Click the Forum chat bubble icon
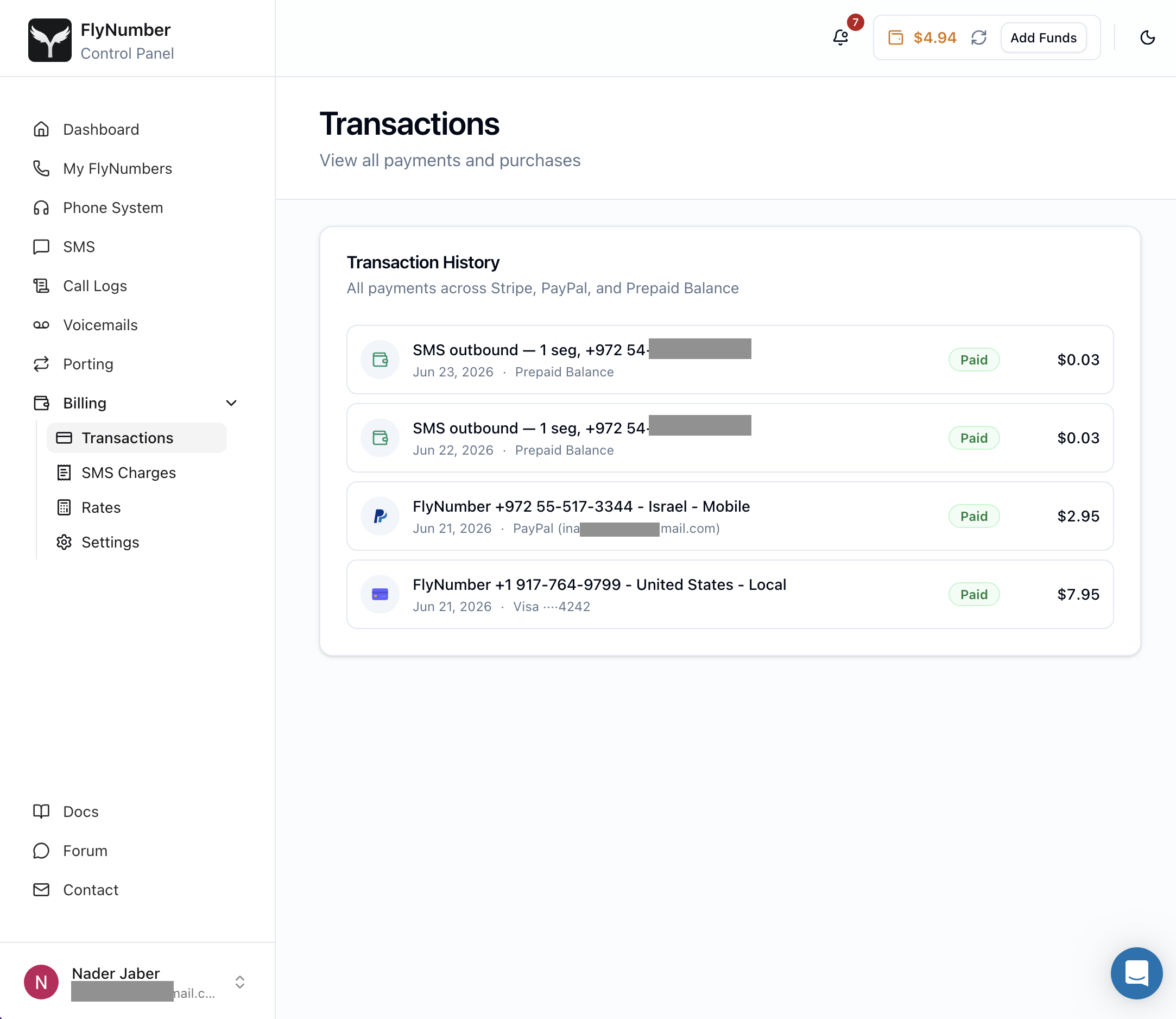This screenshot has width=1176, height=1019. 41,851
